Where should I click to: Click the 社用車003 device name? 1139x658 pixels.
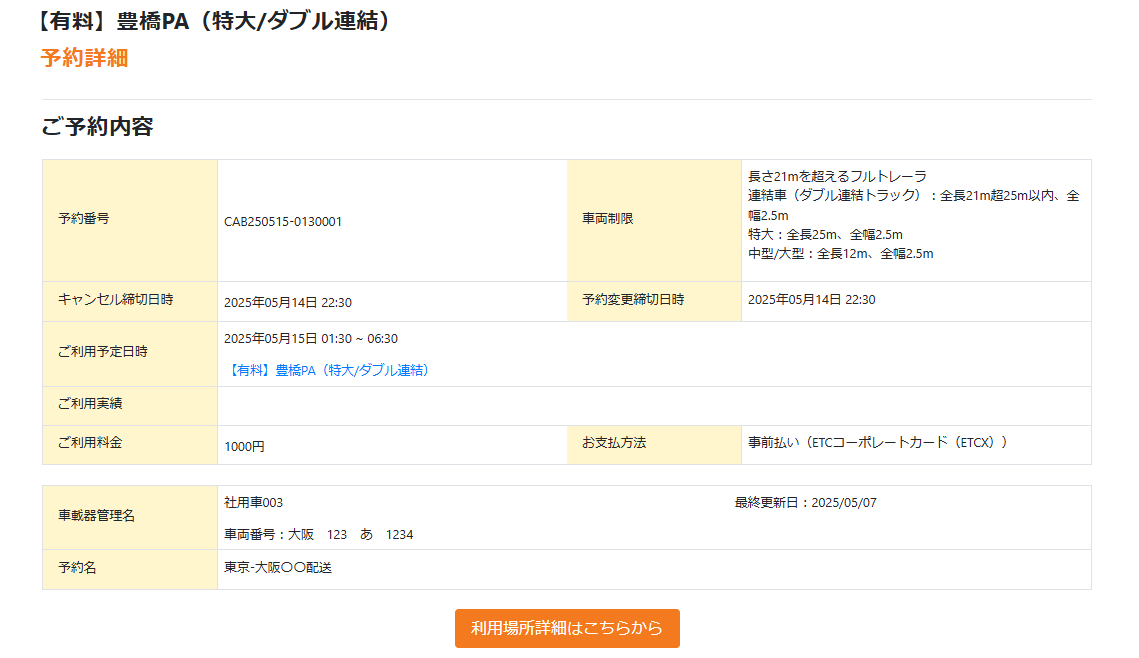point(254,503)
